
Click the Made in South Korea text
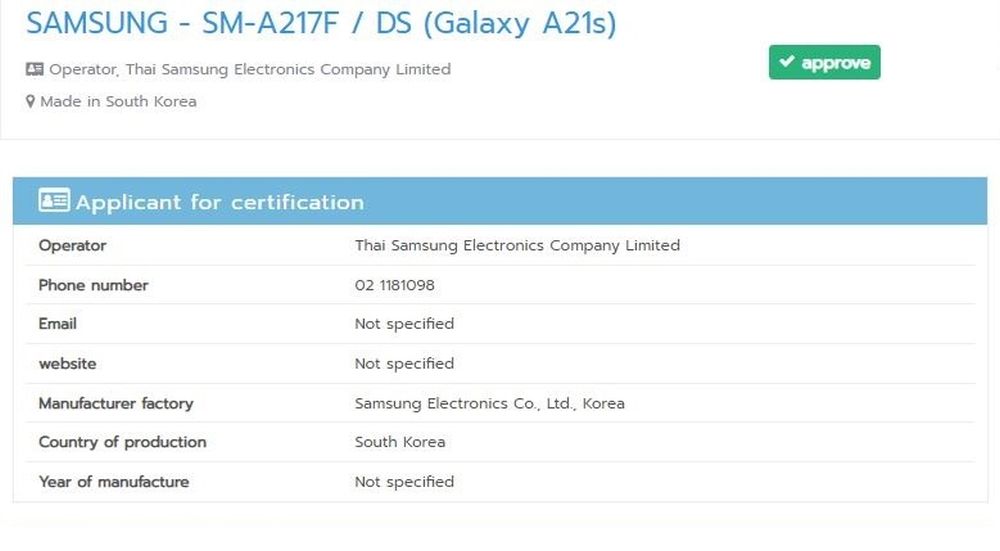pos(118,102)
